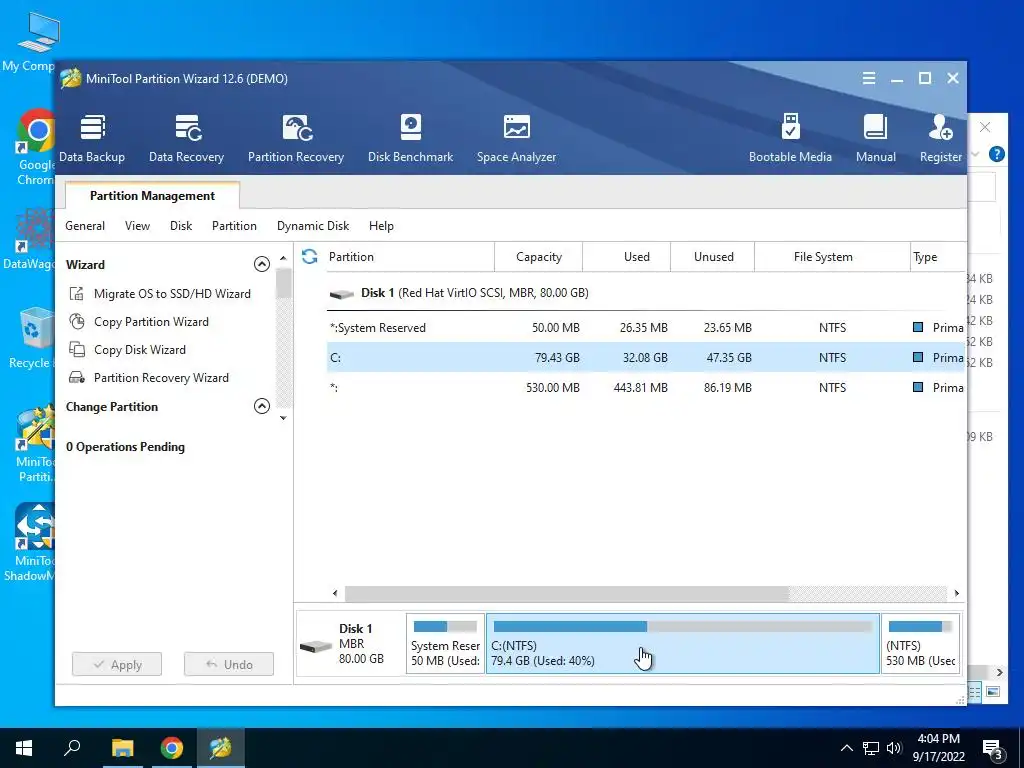Viewport: 1024px width, 768px height.
Task: Start the Disk Benchmark tool
Action: 410,138
